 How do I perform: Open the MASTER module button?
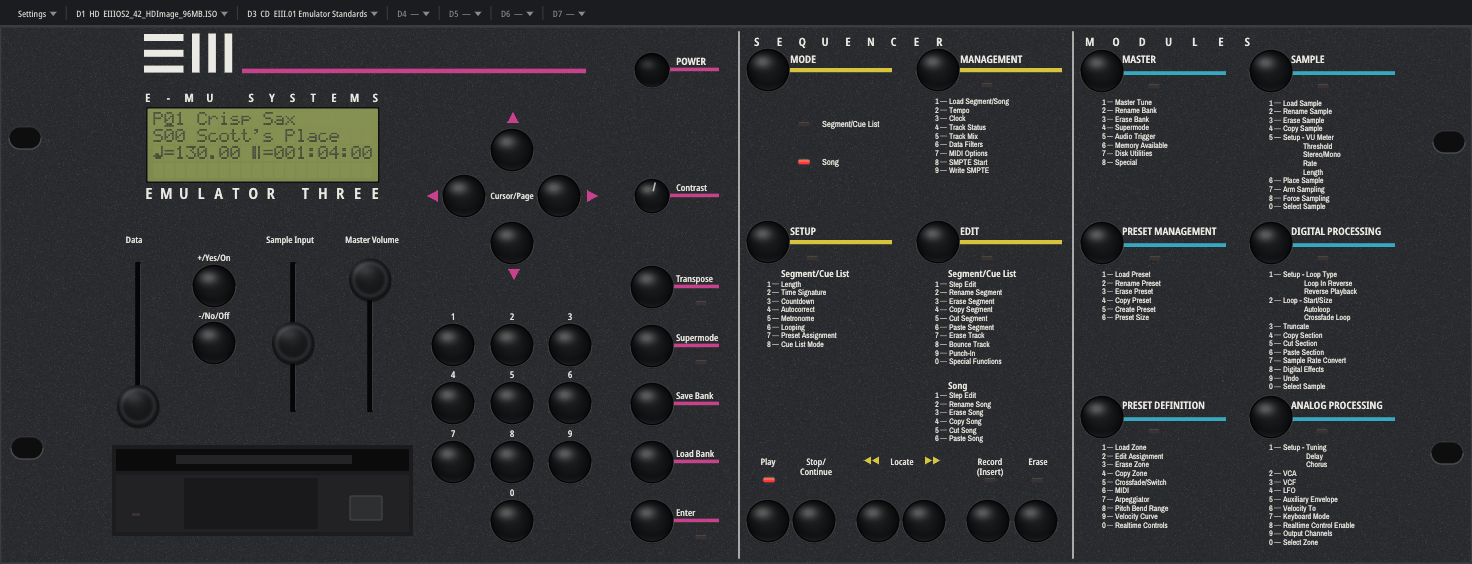point(1101,69)
